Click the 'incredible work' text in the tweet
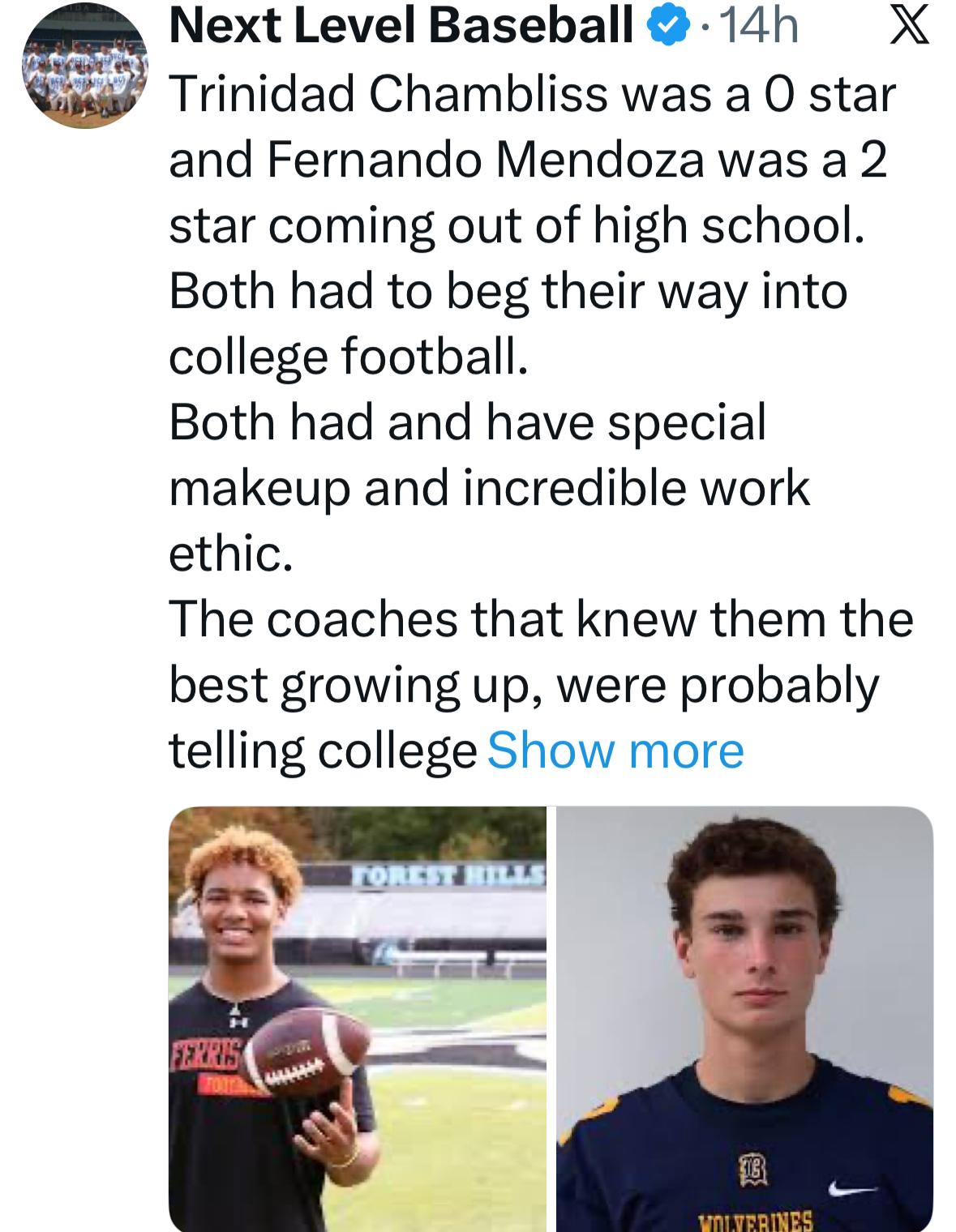 coord(637,488)
